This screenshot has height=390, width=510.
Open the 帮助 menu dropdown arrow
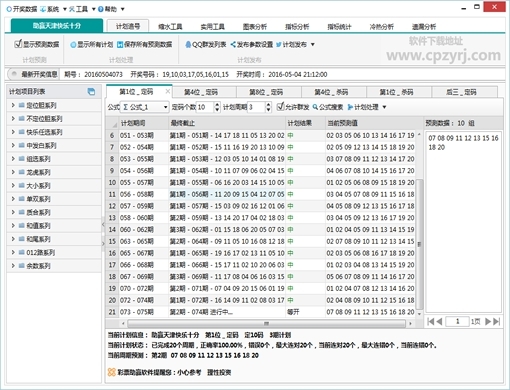click(122, 9)
